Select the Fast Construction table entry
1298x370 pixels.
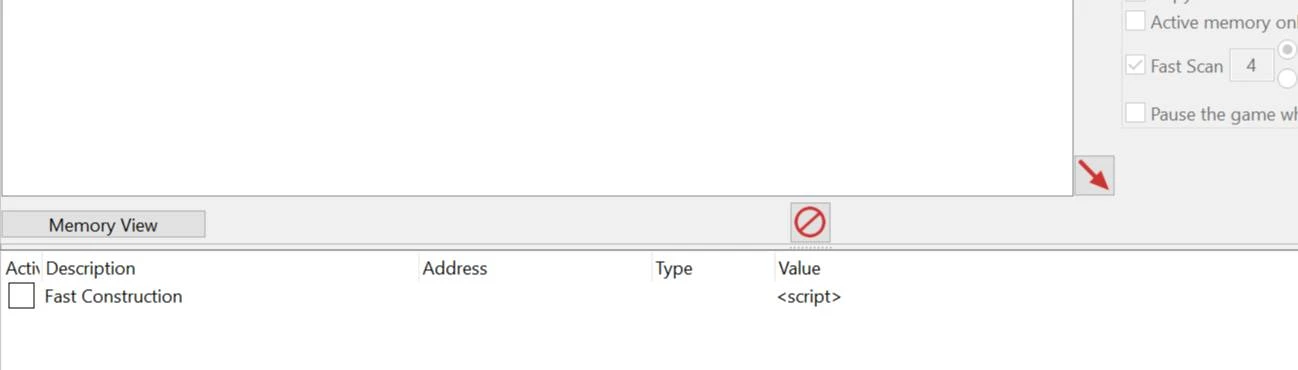[113, 296]
